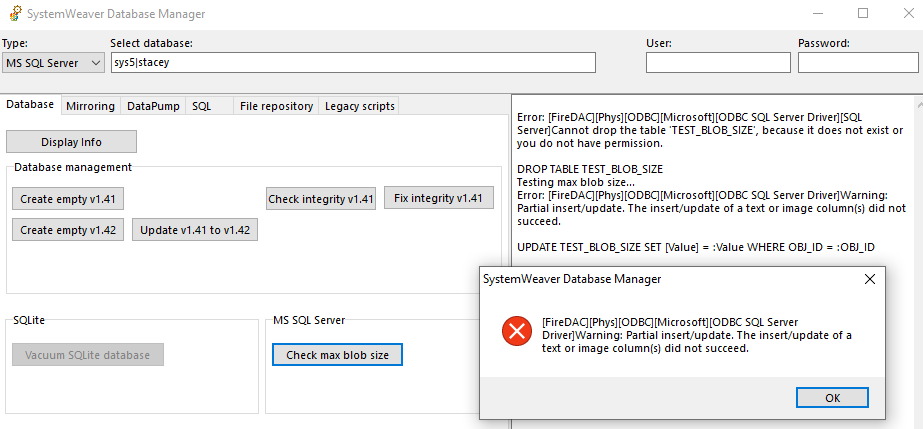Click the Select database input field
923x429 pixels.
(x=353, y=62)
